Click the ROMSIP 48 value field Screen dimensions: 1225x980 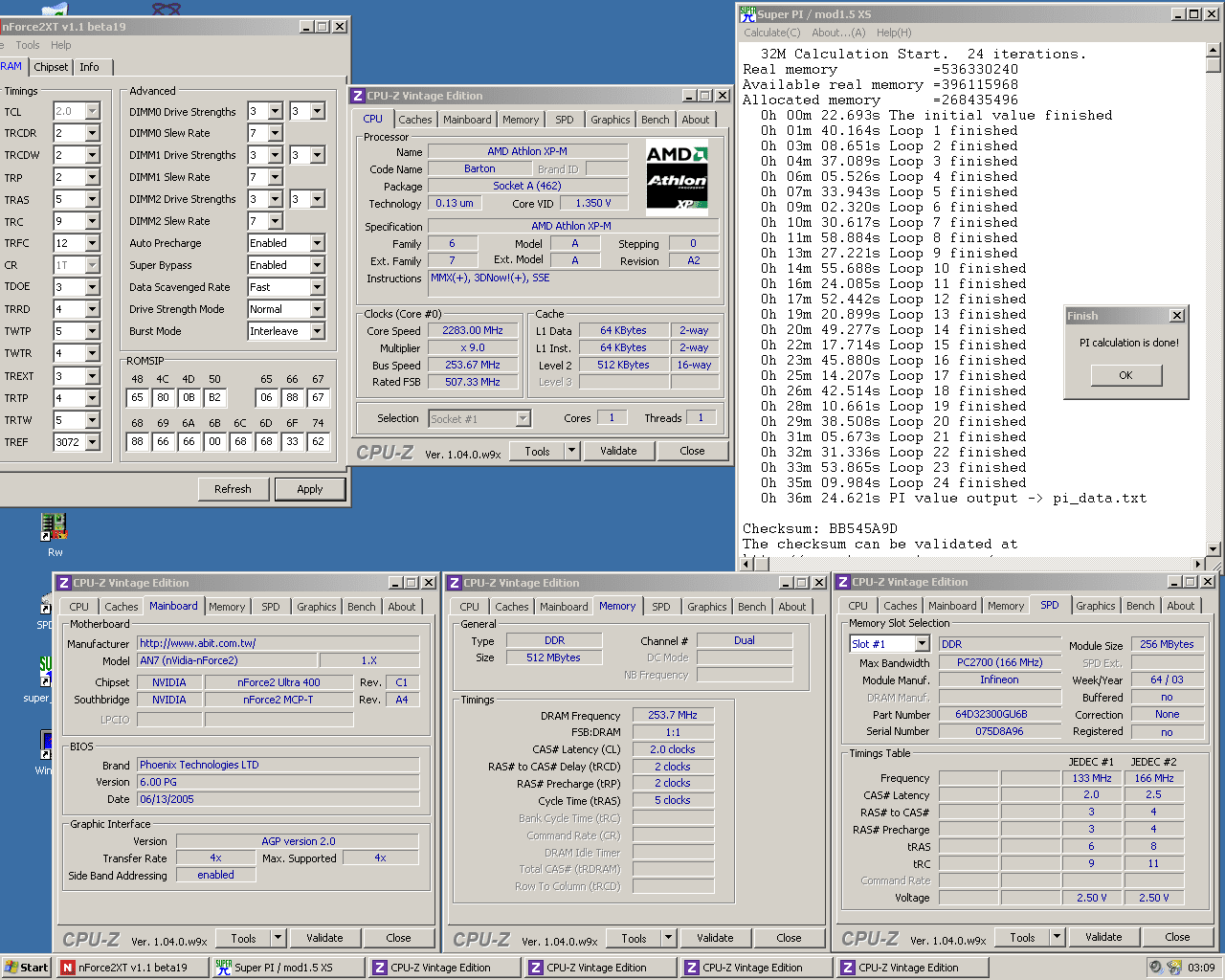click(138, 397)
